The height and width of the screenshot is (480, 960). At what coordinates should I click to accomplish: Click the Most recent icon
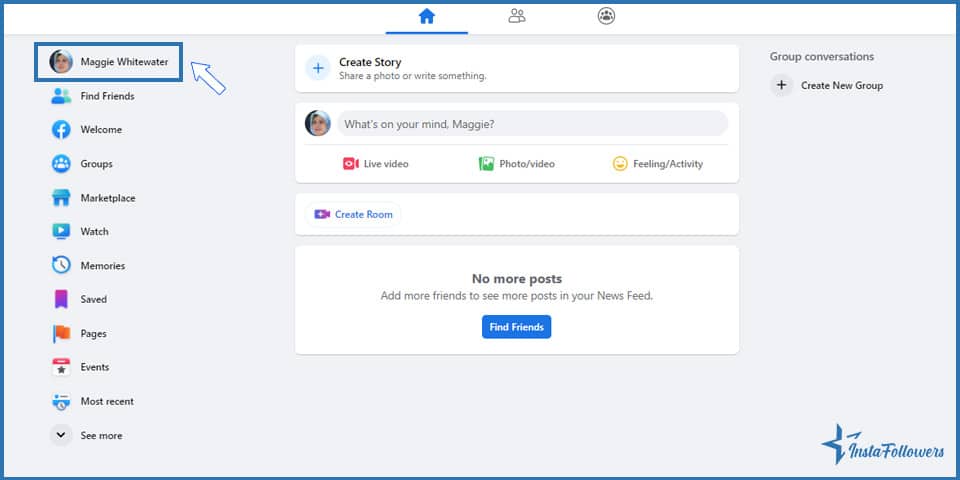tap(61, 402)
